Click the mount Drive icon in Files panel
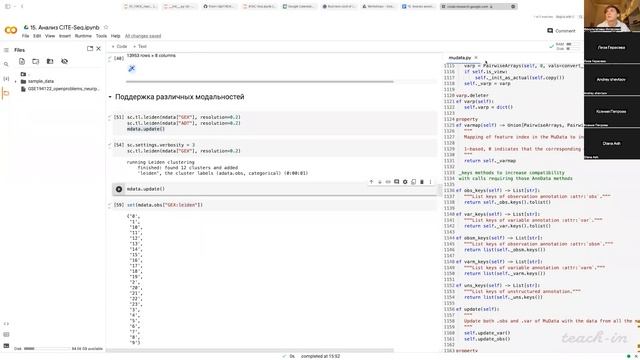Image resolution: width=640 pixels, height=360 pixels. tap(50, 61)
